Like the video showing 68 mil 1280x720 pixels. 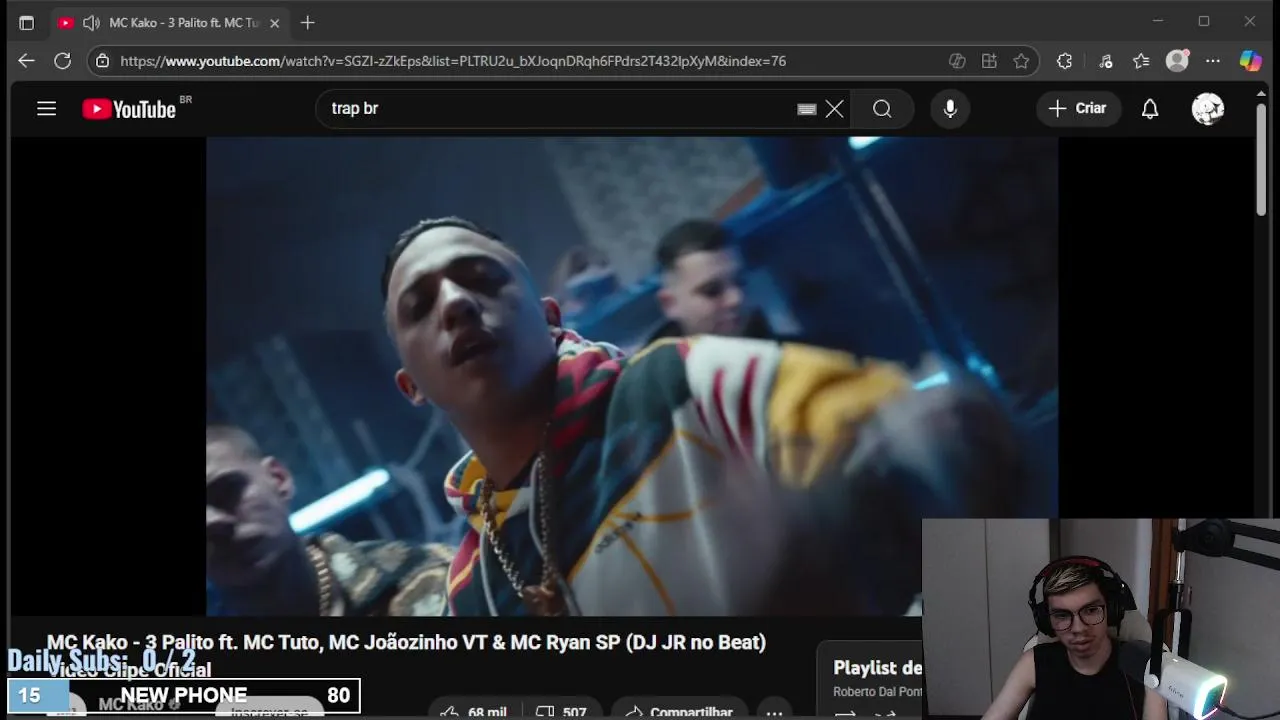472,711
